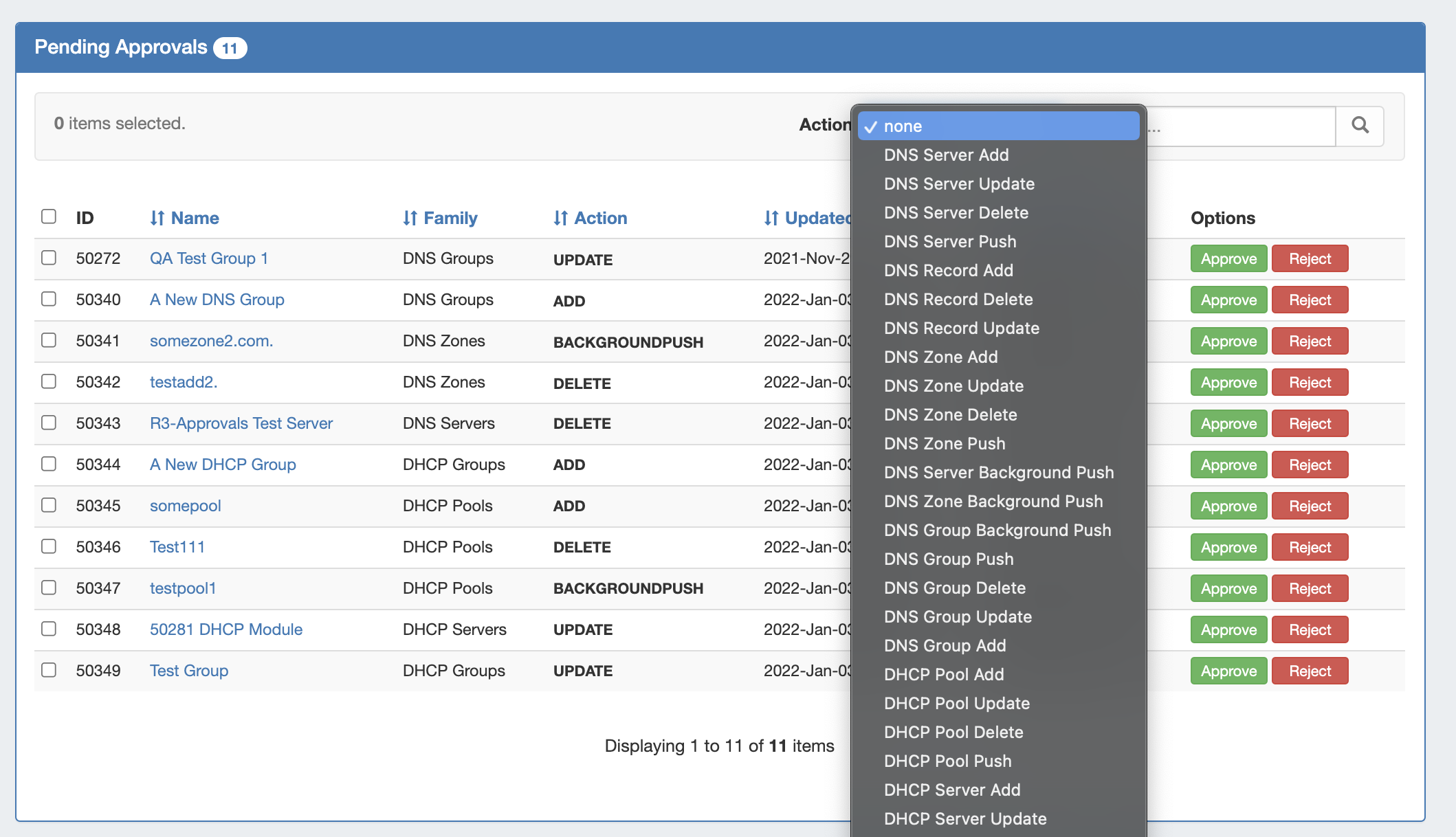
Task: Sort table by Family column arrows
Action: 410,219
